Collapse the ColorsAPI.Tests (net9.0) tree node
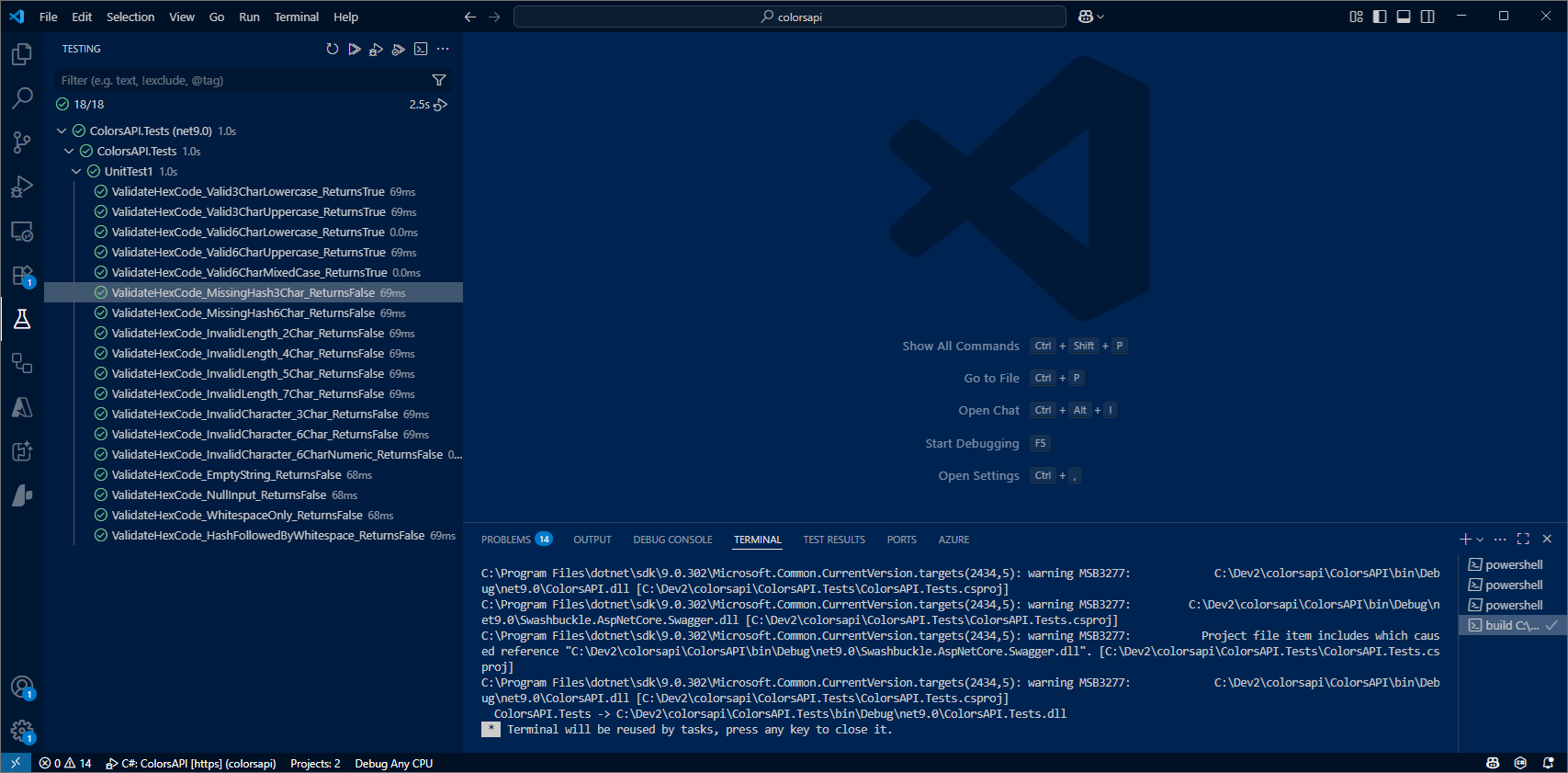 pyautogui.click(x=62, y=131)
